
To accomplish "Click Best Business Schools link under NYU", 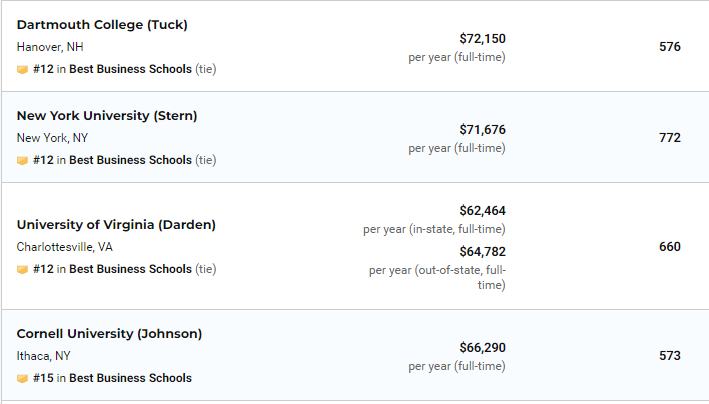I will coord(130,160).
